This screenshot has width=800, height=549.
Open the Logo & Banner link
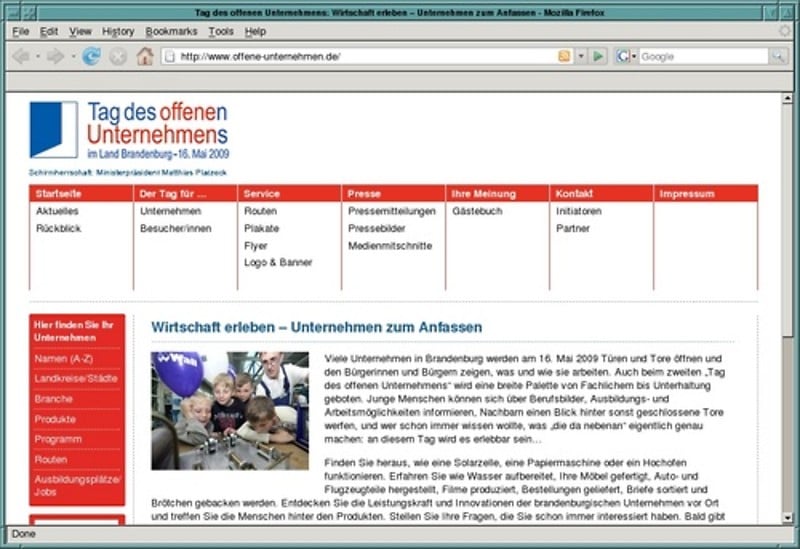[278, 263]
